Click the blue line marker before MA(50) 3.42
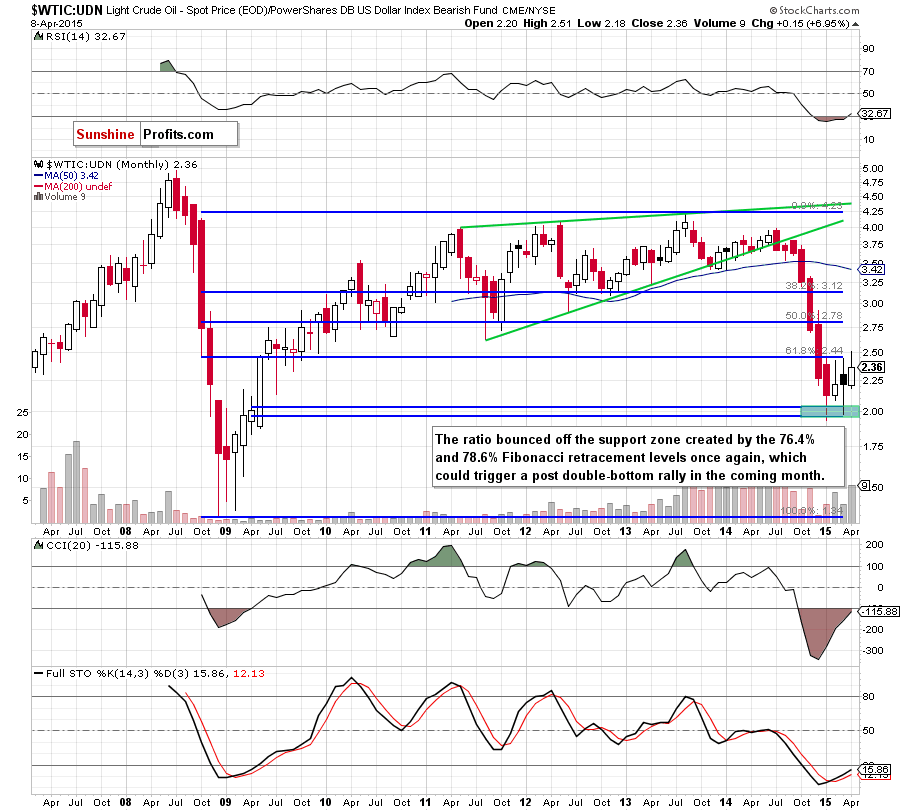Viewport: 900px width, 811px height. pyautogui.click(x=38, y=176)
